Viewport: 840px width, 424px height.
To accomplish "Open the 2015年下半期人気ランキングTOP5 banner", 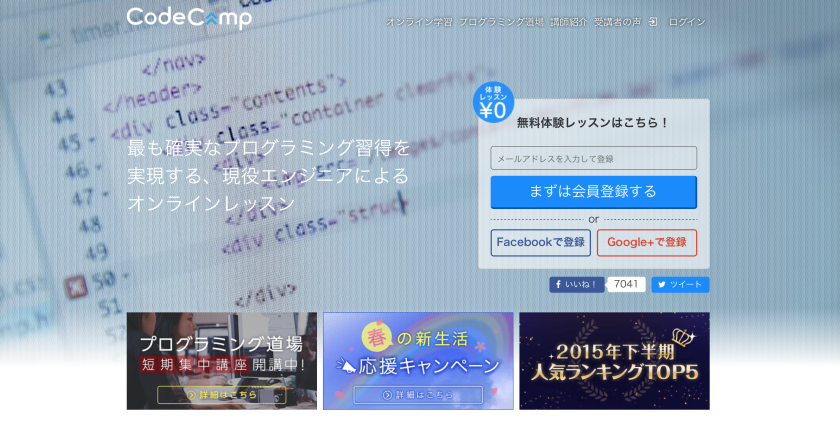I will (x=614, y=361).
